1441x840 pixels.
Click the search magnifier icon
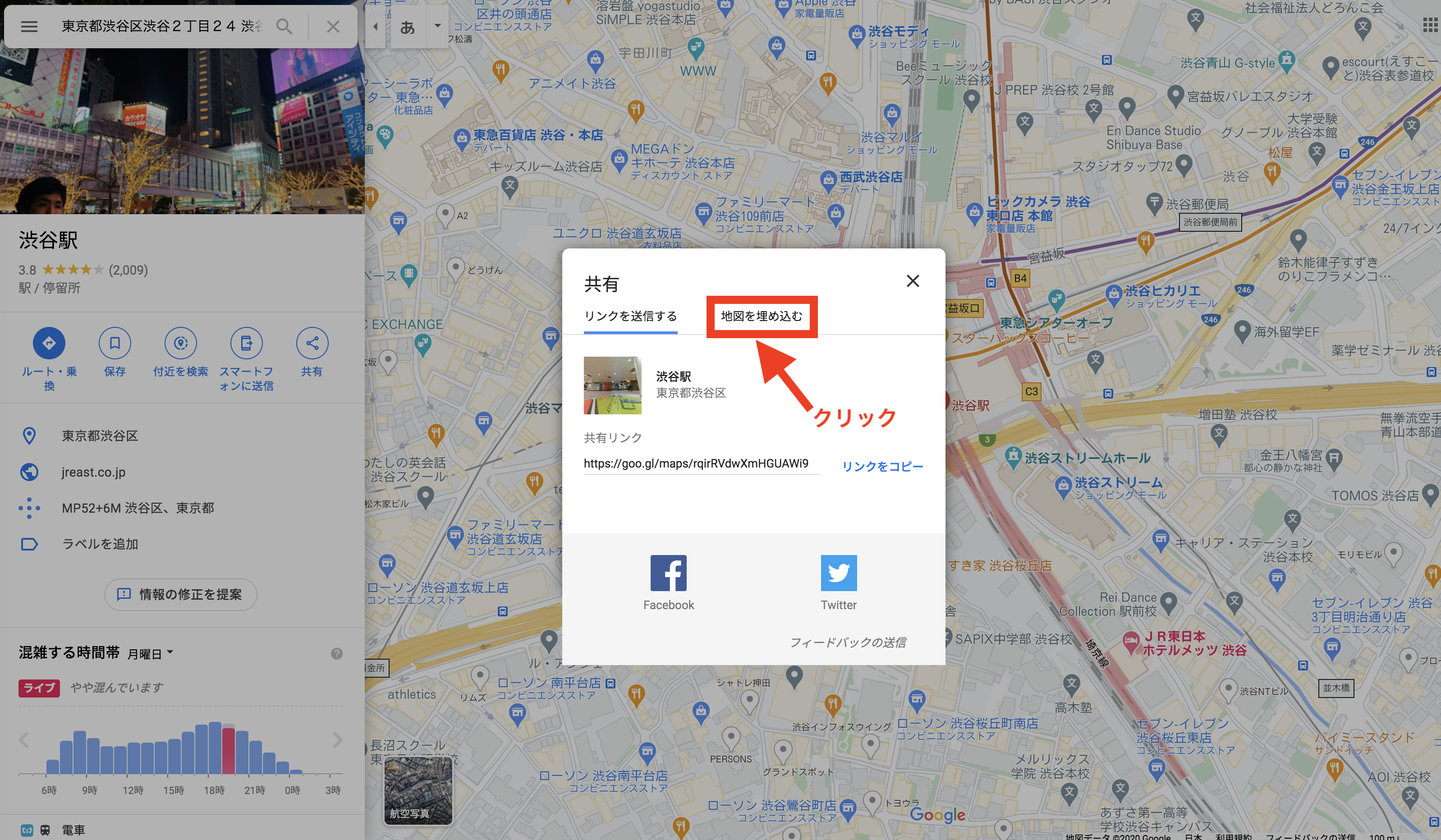pyautogui.click(x=284, y=26)
